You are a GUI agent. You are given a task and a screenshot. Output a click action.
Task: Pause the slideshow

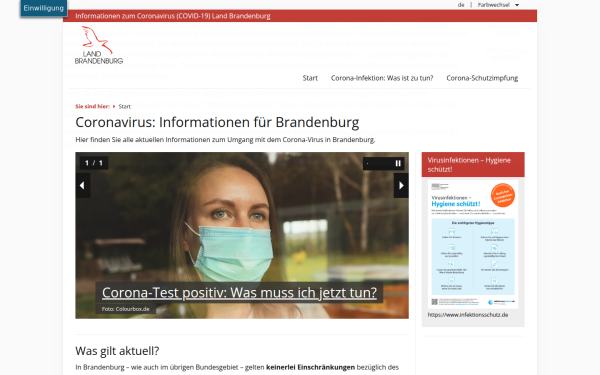point(398,163)
